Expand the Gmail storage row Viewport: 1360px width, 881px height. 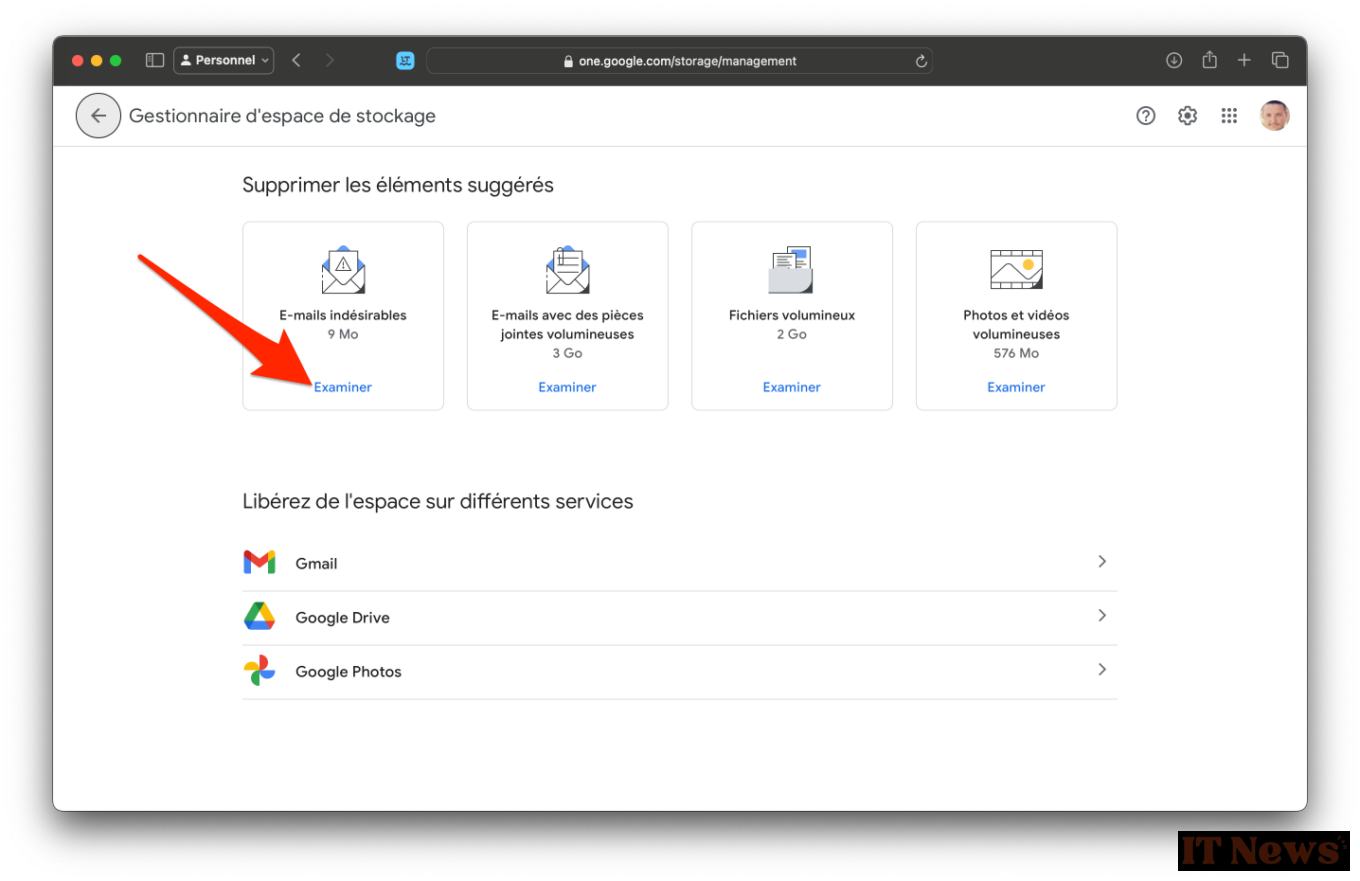click(1101, 562)
